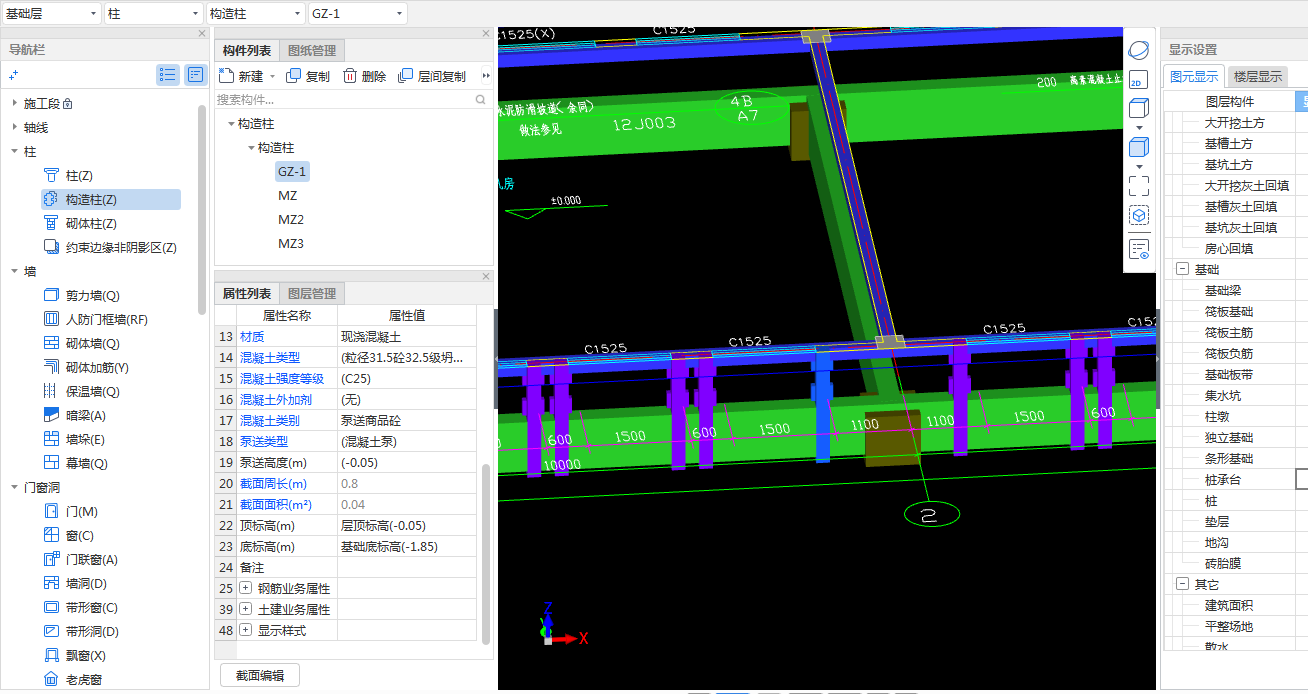
Task: Select 墙洞(D) wall opening item
Action: pyautogui.click(x=75, y=583)
